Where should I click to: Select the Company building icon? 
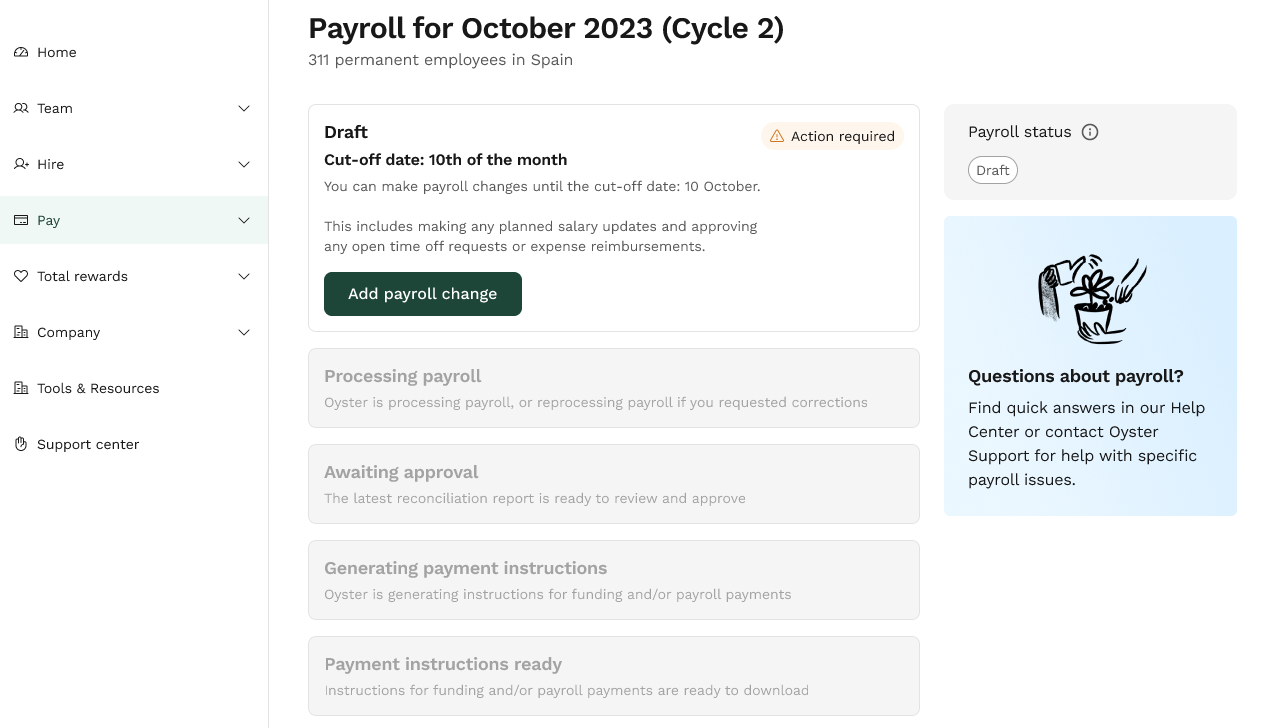point(21,332)
